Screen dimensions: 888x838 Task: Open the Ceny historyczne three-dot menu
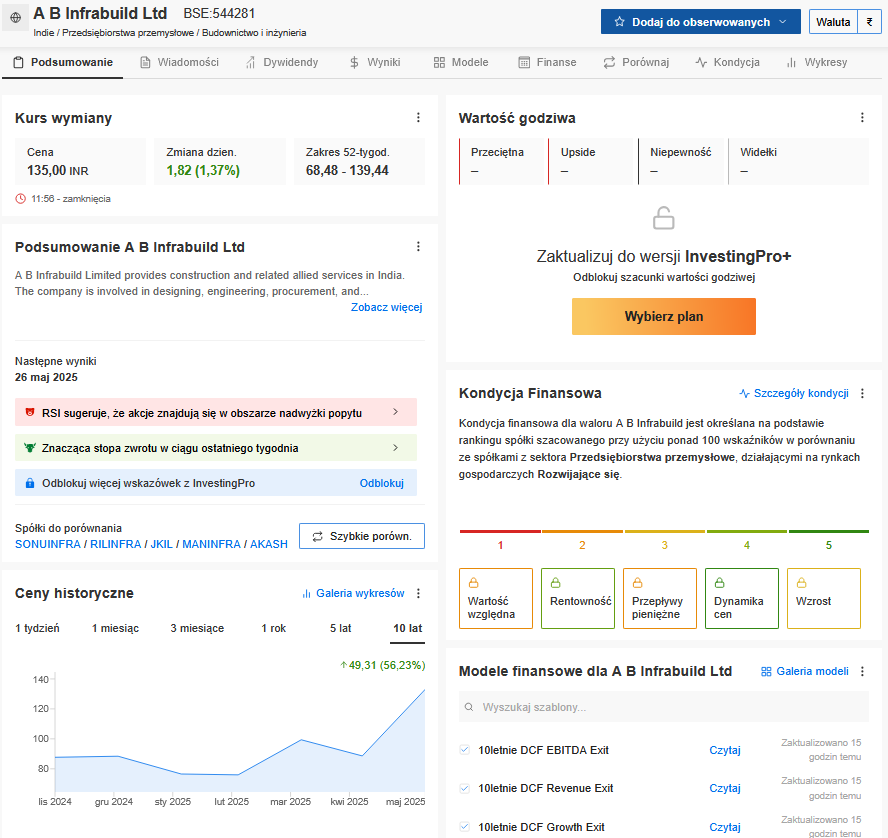[x=419, y=593]
